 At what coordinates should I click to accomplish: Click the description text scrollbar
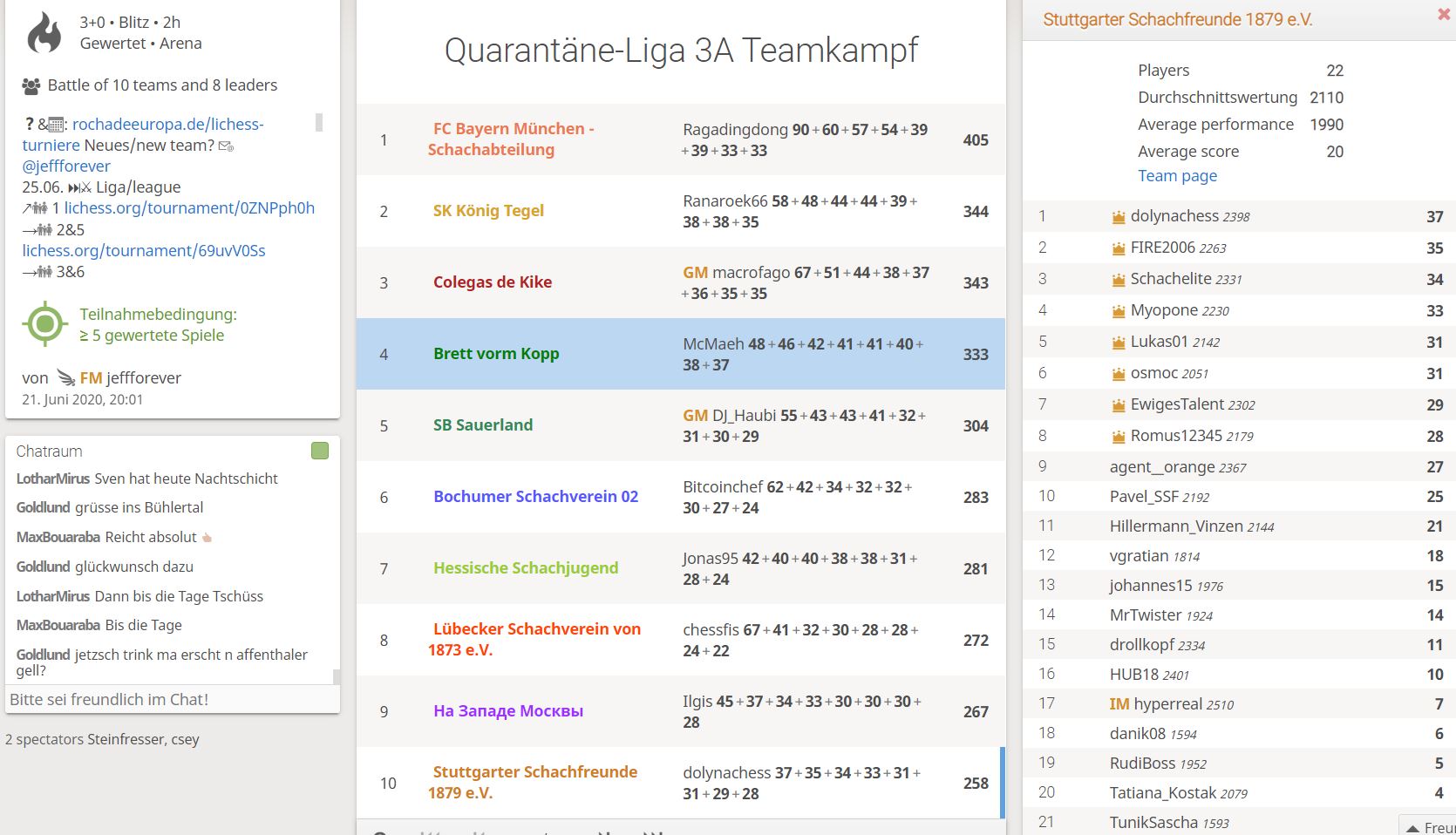pos(319,122)
